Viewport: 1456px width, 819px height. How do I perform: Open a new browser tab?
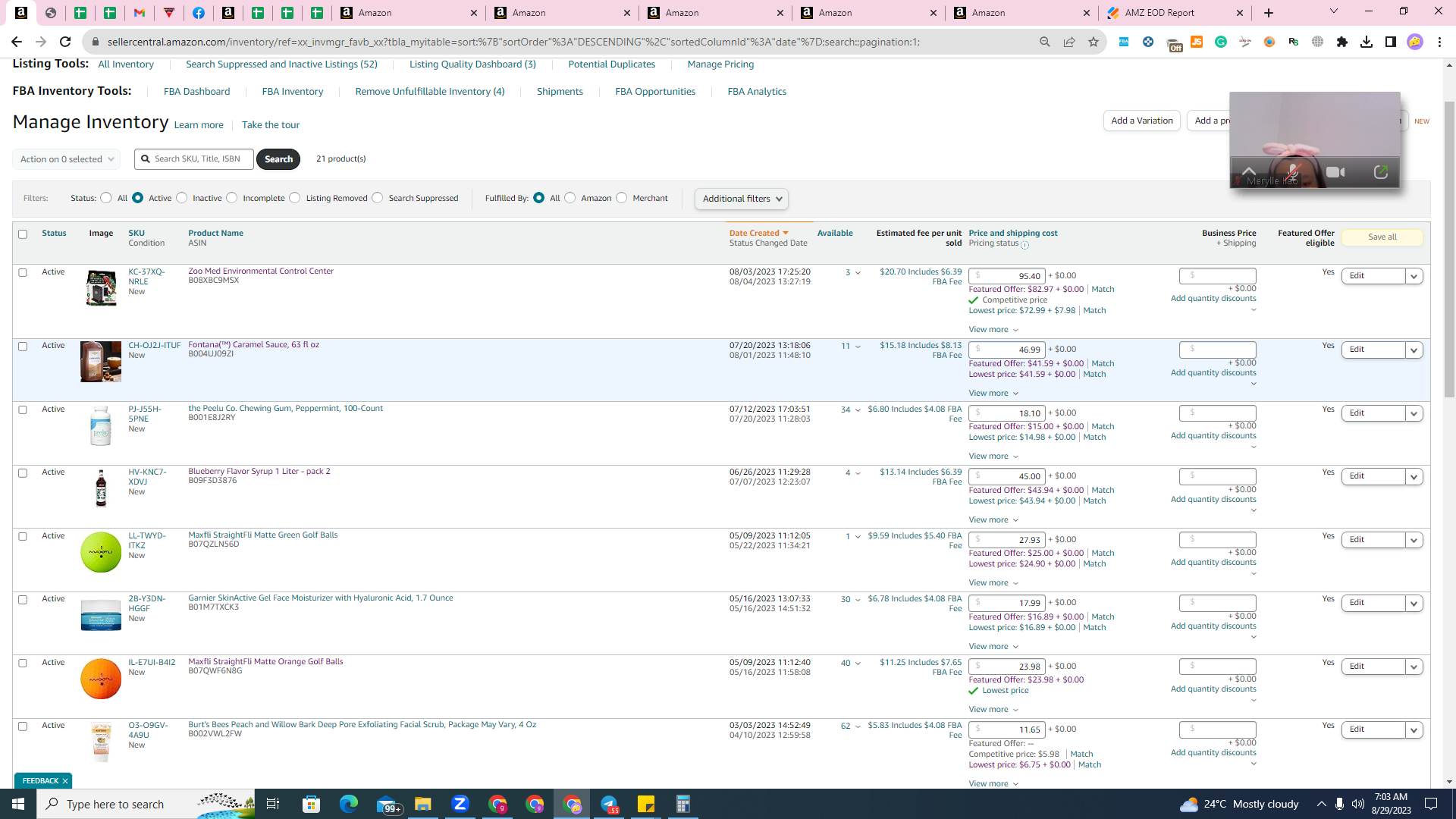point(1269,13)
